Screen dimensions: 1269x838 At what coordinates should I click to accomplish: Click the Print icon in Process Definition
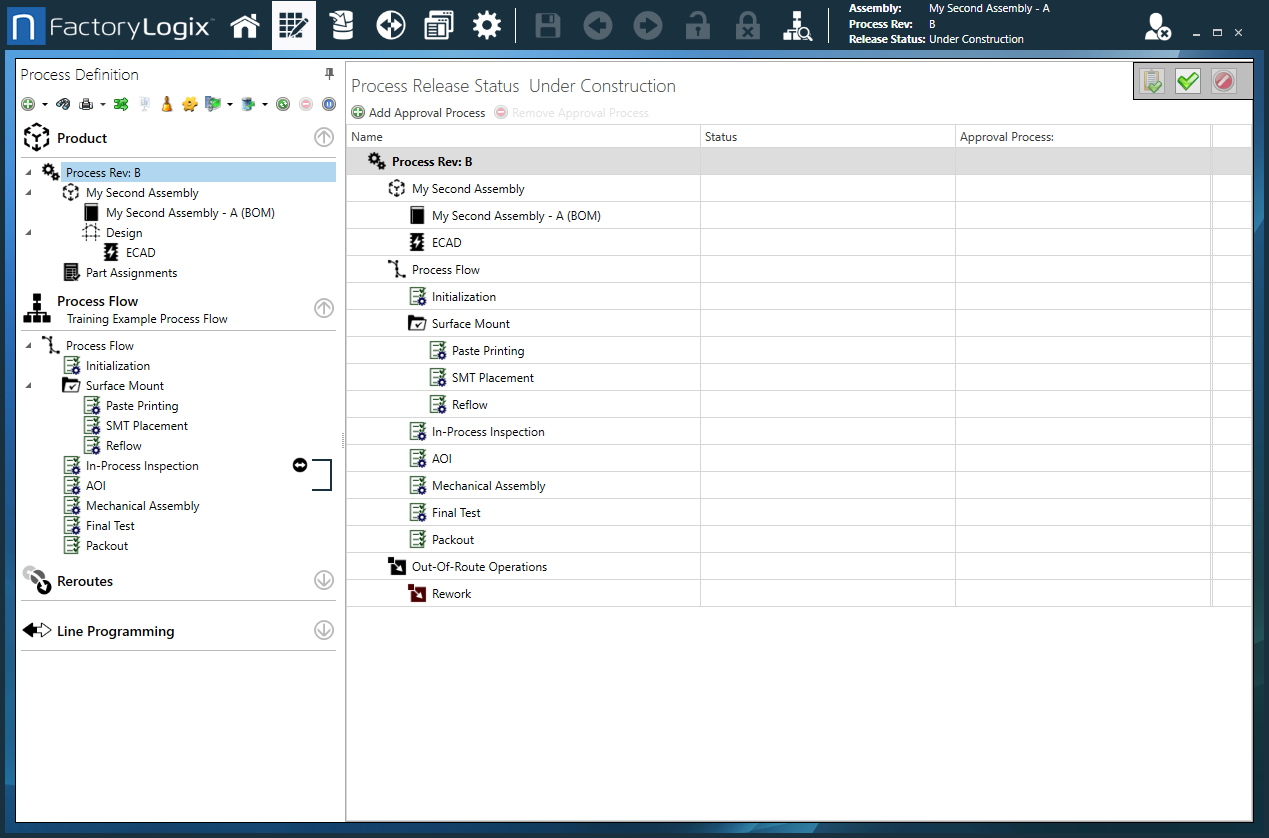(86, 103)
